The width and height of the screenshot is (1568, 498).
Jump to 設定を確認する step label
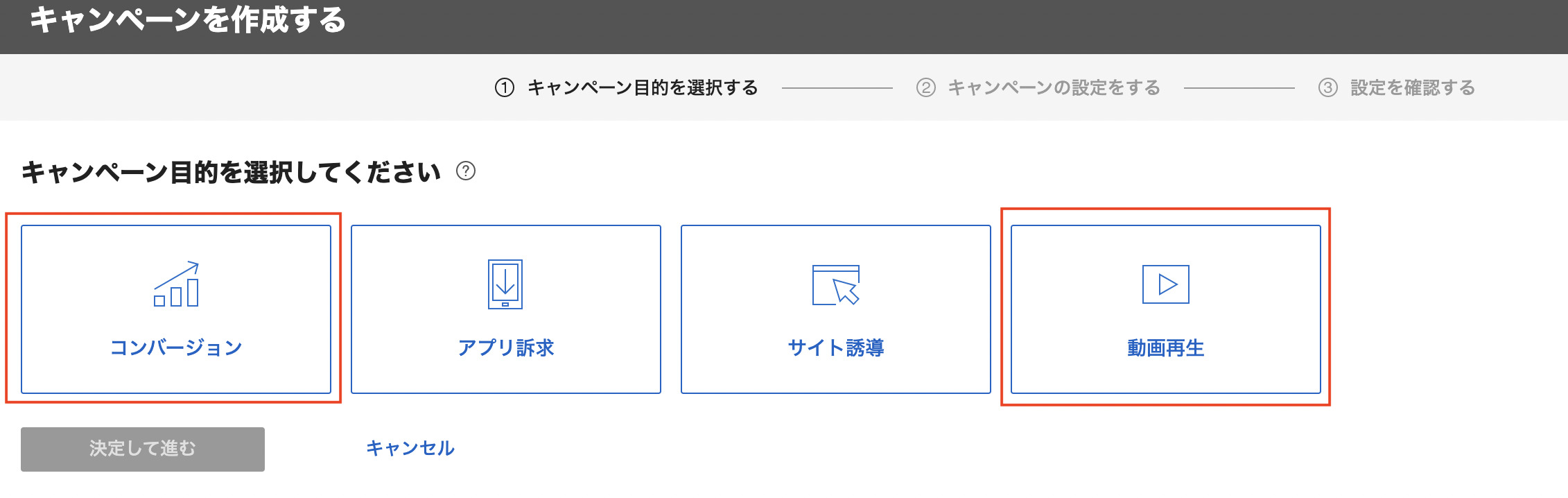1412,88
